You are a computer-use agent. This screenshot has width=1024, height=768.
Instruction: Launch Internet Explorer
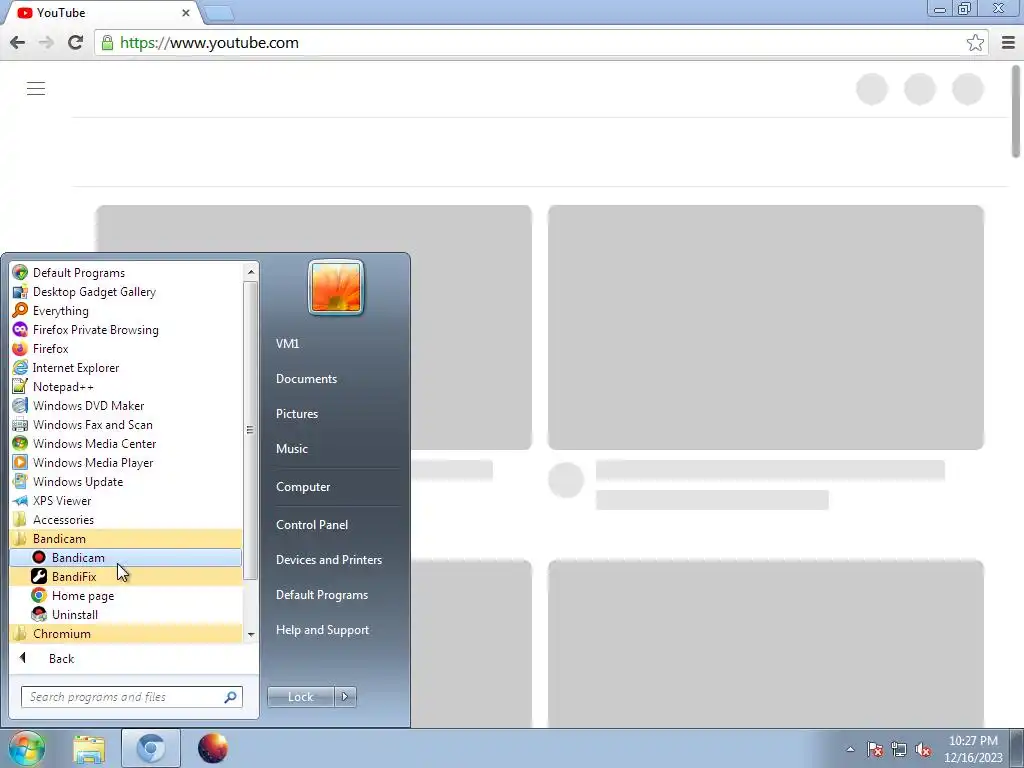point(125,367)
